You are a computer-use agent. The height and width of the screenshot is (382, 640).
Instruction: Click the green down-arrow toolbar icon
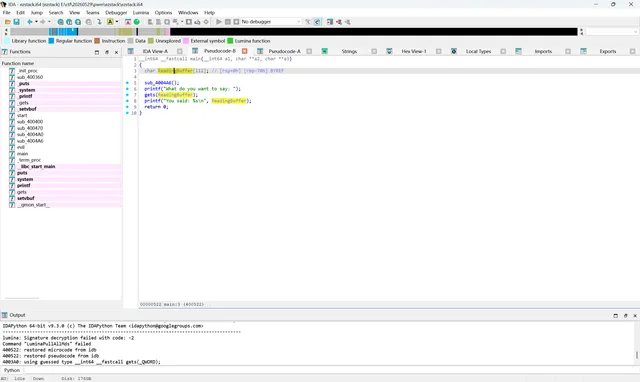[x=99, y=22]
